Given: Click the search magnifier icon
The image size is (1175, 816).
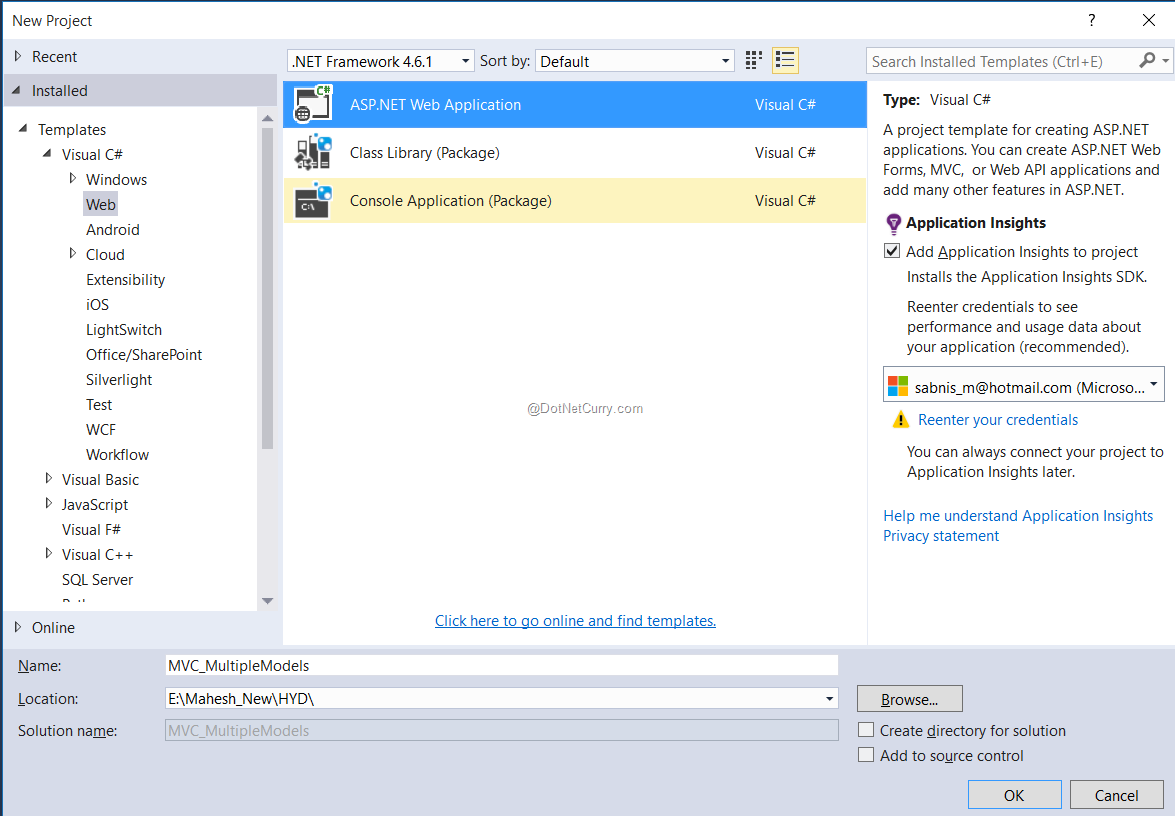Looking at the screenshot, I should coord(1148,61).
